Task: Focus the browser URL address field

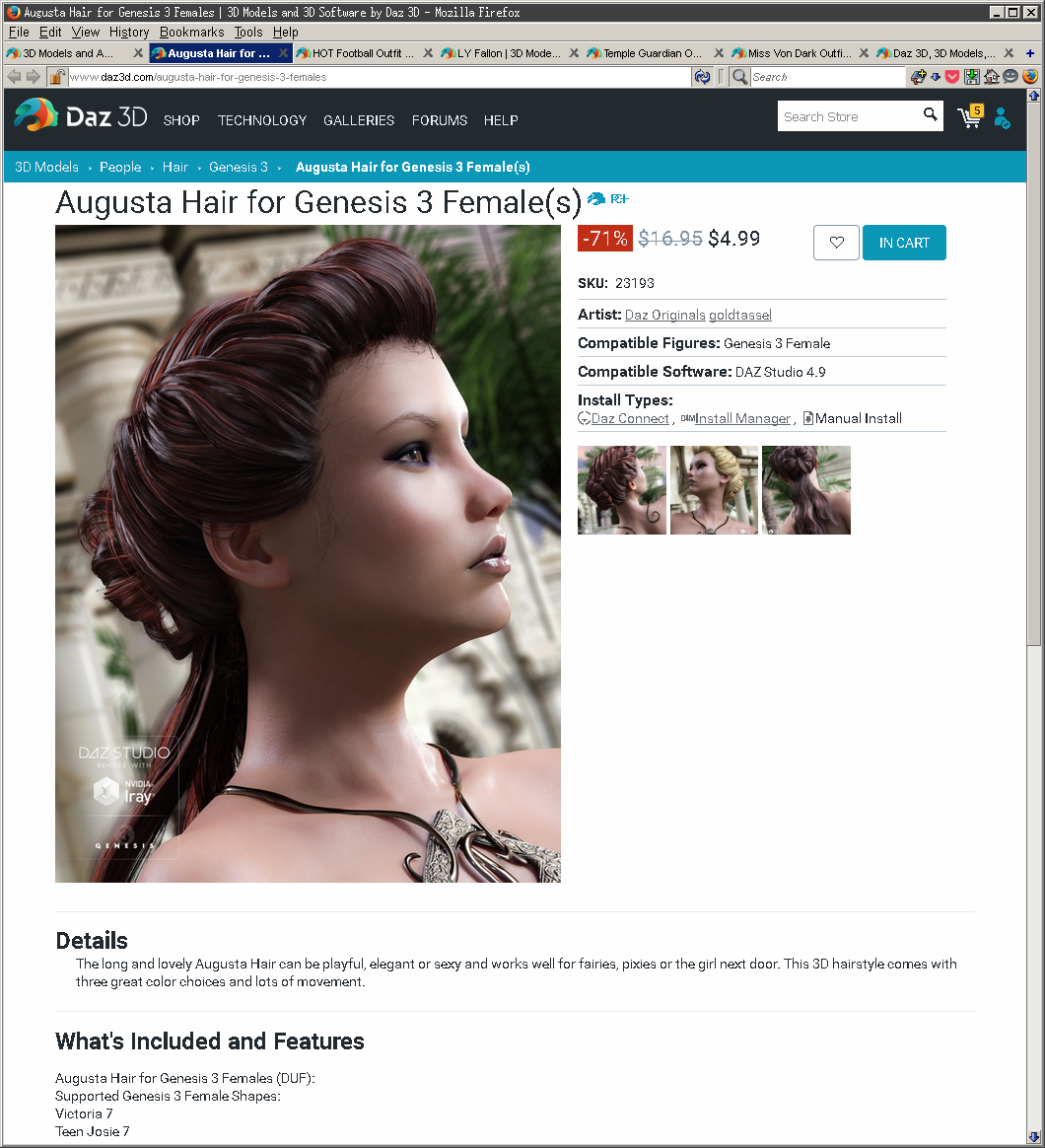Action: (x=380, y=77)
